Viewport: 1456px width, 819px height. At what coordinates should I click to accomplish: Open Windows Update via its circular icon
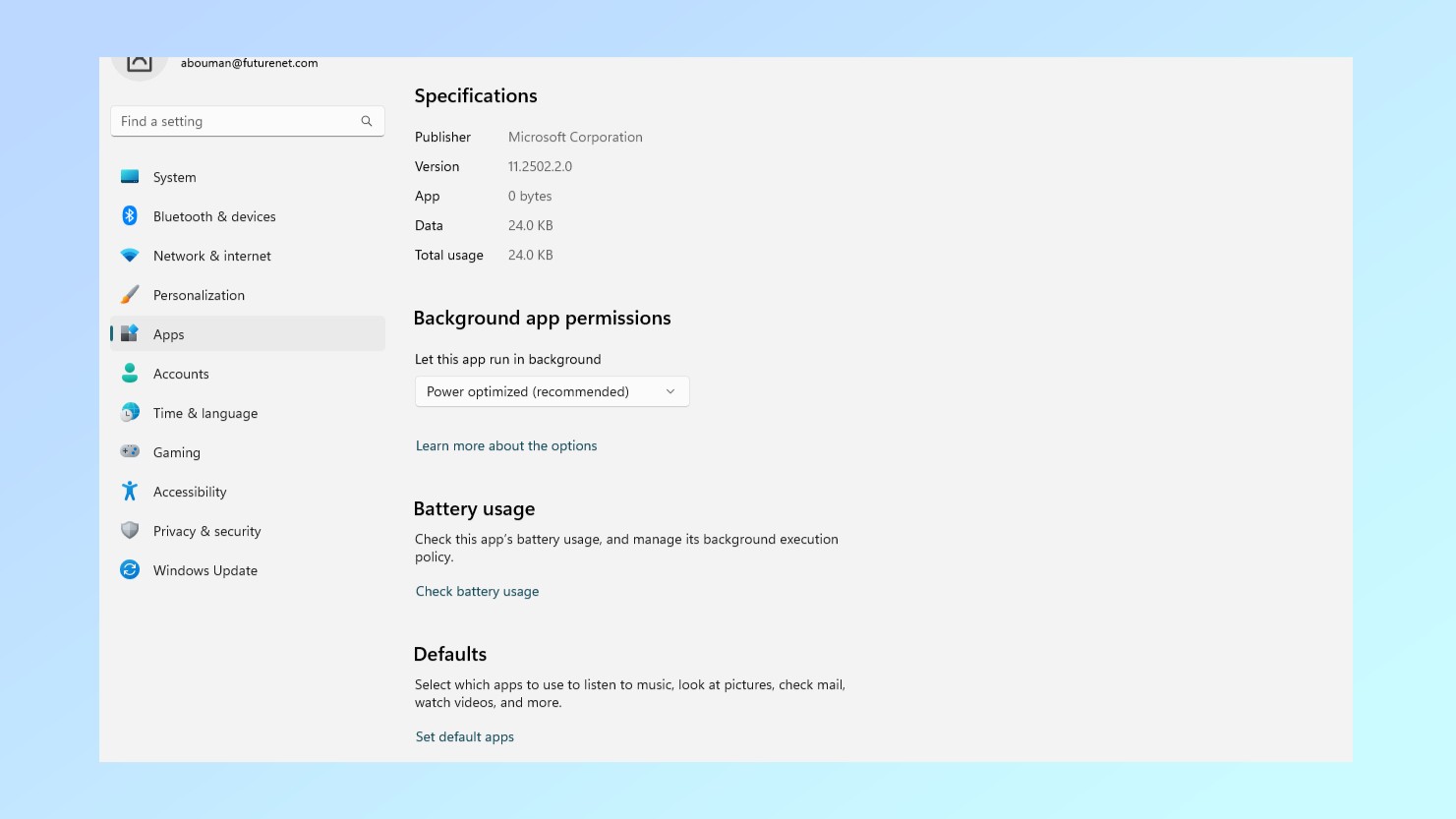(x=130, y=570)
